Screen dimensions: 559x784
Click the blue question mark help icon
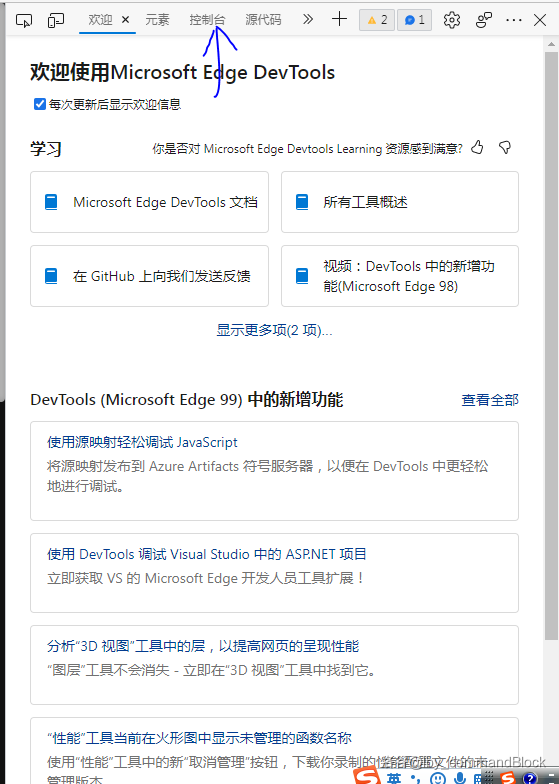click(x=530, y=778)
